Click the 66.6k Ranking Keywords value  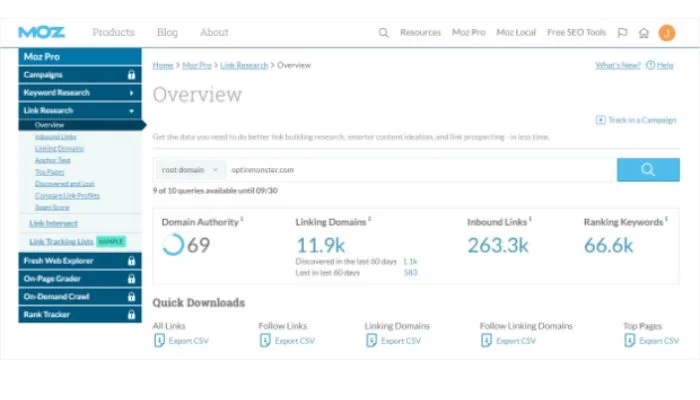(608, 245)
